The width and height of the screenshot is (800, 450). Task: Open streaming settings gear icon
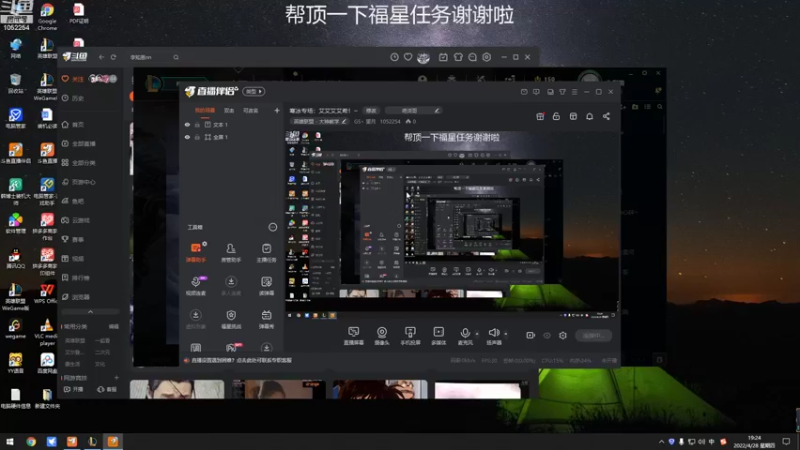[563, 335]
